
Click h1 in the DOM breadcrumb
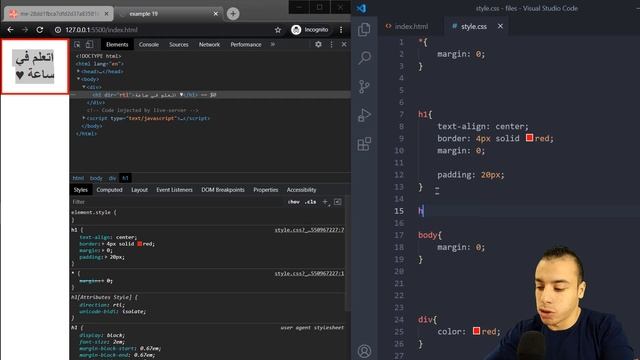[x=125, y=178]
